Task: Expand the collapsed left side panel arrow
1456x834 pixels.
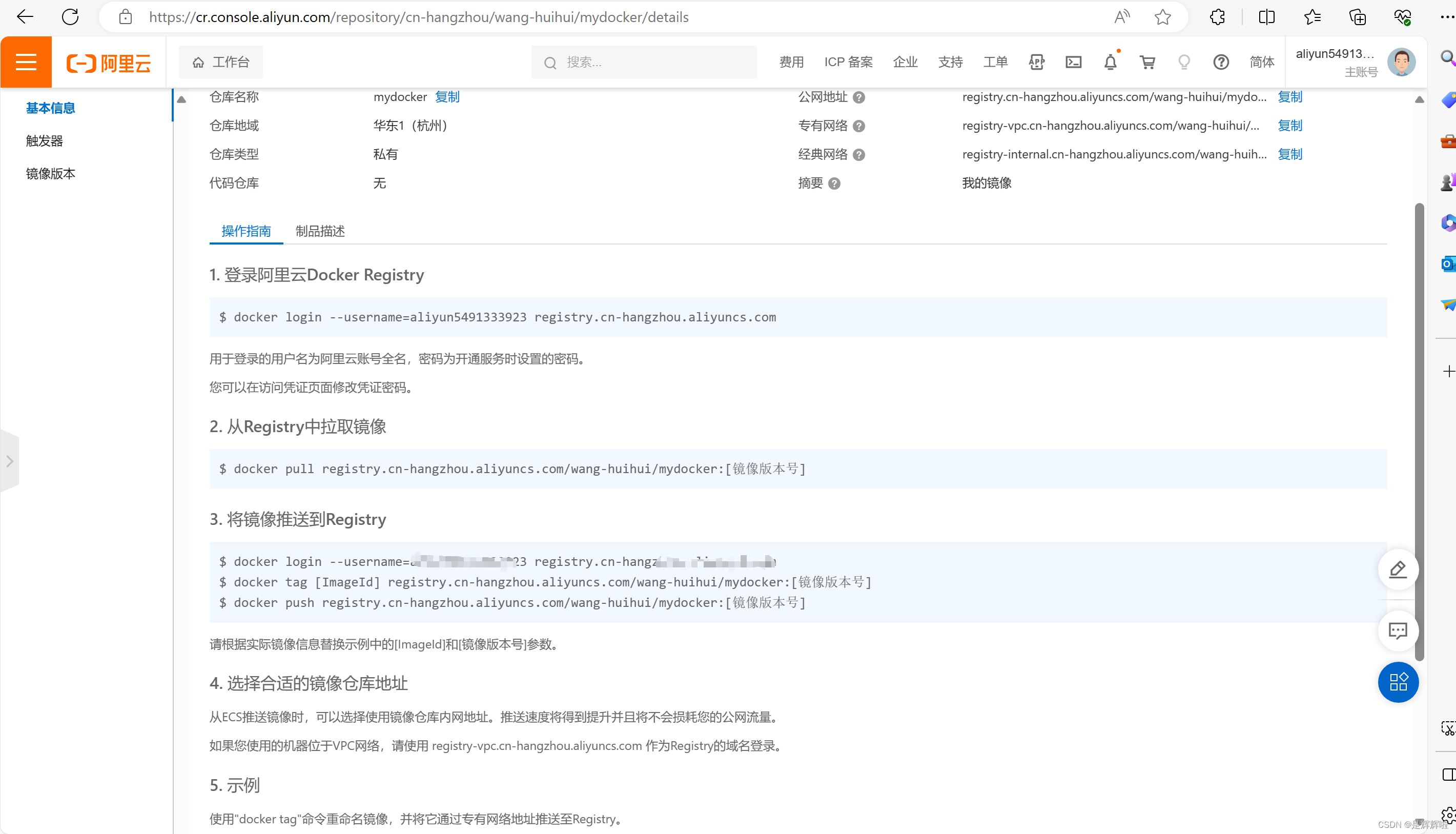Action: pos(10,461)
